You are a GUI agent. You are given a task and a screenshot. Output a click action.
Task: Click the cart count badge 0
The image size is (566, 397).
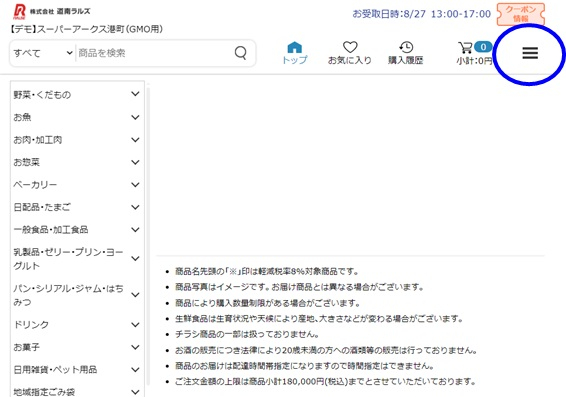[x=483, y=47]
